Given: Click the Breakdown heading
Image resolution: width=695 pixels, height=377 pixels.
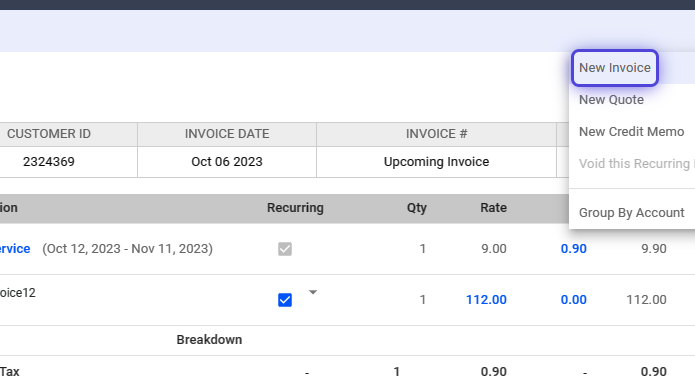Looking at the screenshot, I should 209,340.
